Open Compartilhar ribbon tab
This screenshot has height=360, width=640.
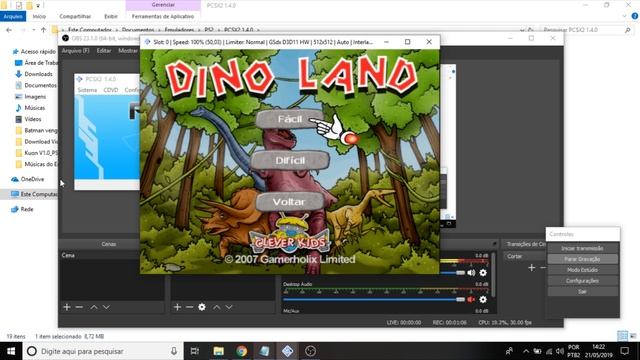[75, 16]
